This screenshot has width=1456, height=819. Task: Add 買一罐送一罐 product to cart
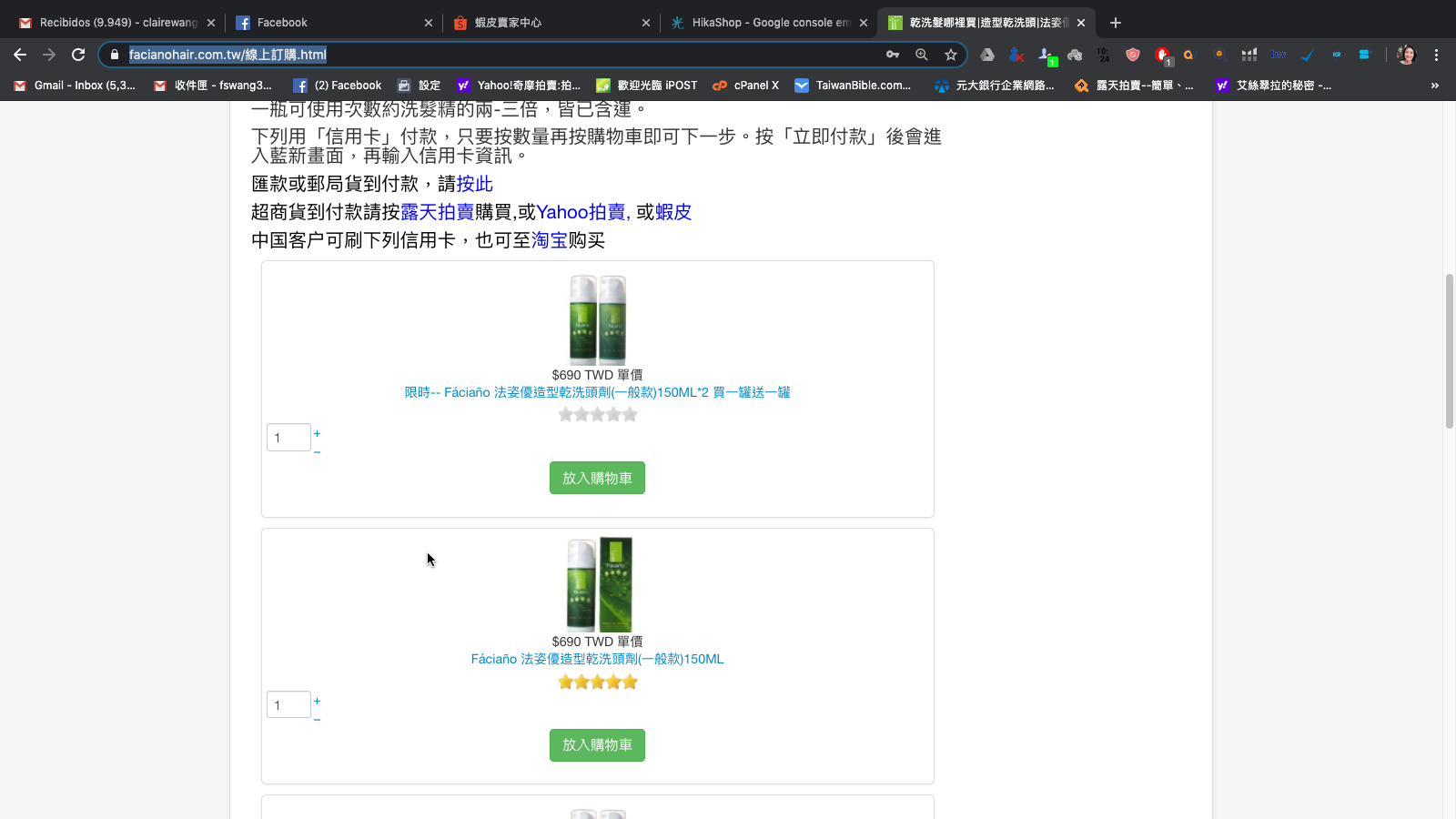pyautogui.click(x=597, y=478)
